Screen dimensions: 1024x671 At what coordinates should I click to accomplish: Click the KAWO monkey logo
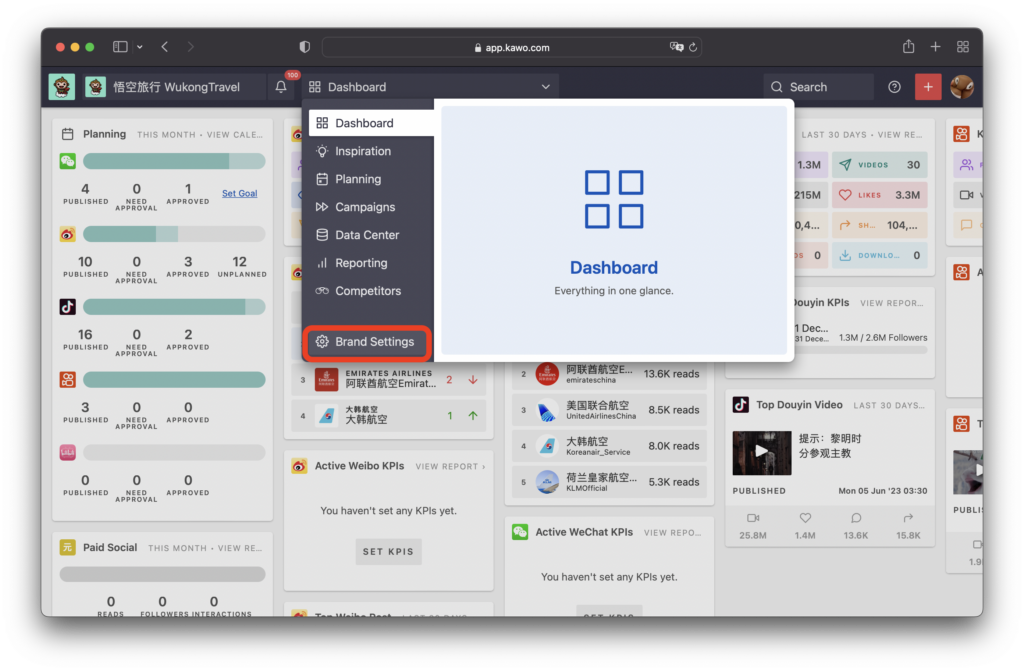click(62, 87)
